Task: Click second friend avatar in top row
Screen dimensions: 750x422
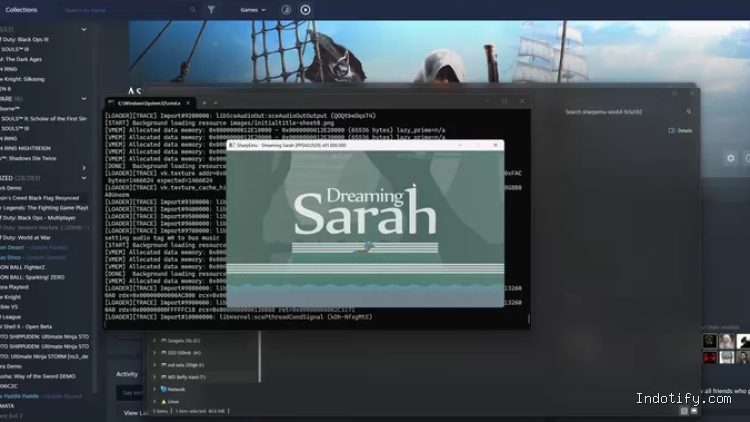Action: click(727, 341)
